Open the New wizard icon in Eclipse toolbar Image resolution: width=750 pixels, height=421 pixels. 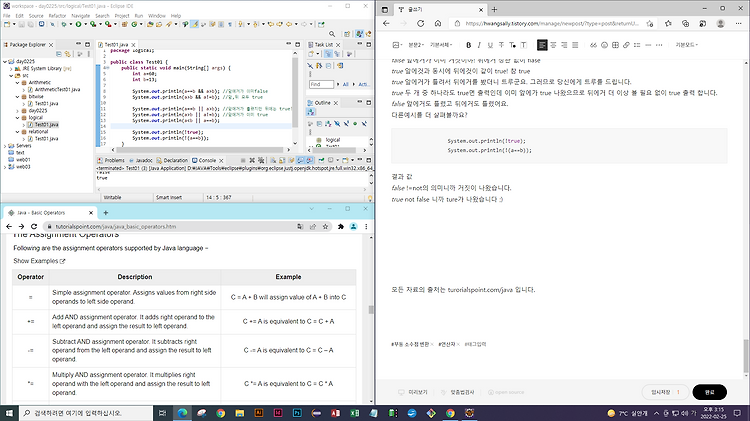pos(7,24)
